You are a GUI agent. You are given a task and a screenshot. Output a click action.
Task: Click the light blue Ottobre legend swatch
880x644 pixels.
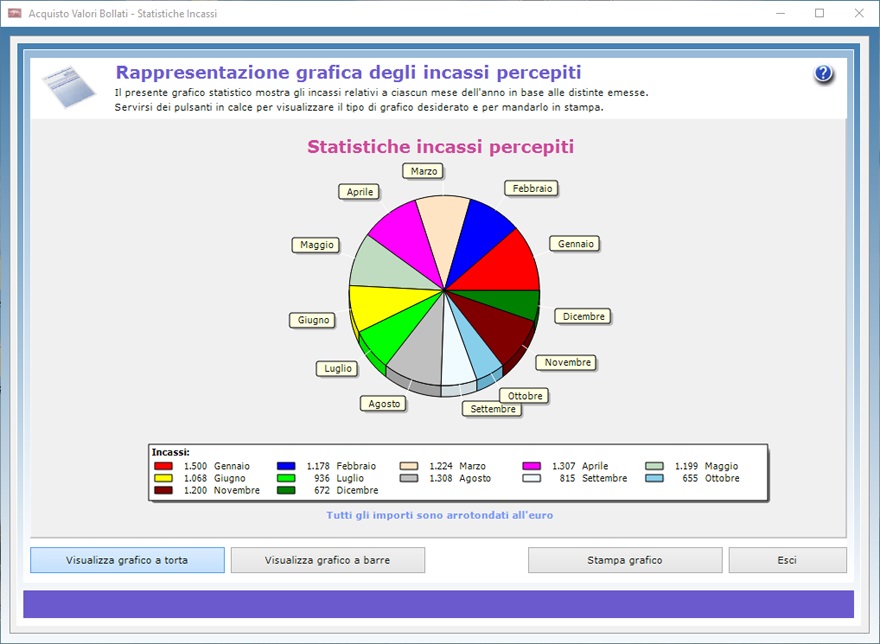pyautogui.click(x=654, y=478)
